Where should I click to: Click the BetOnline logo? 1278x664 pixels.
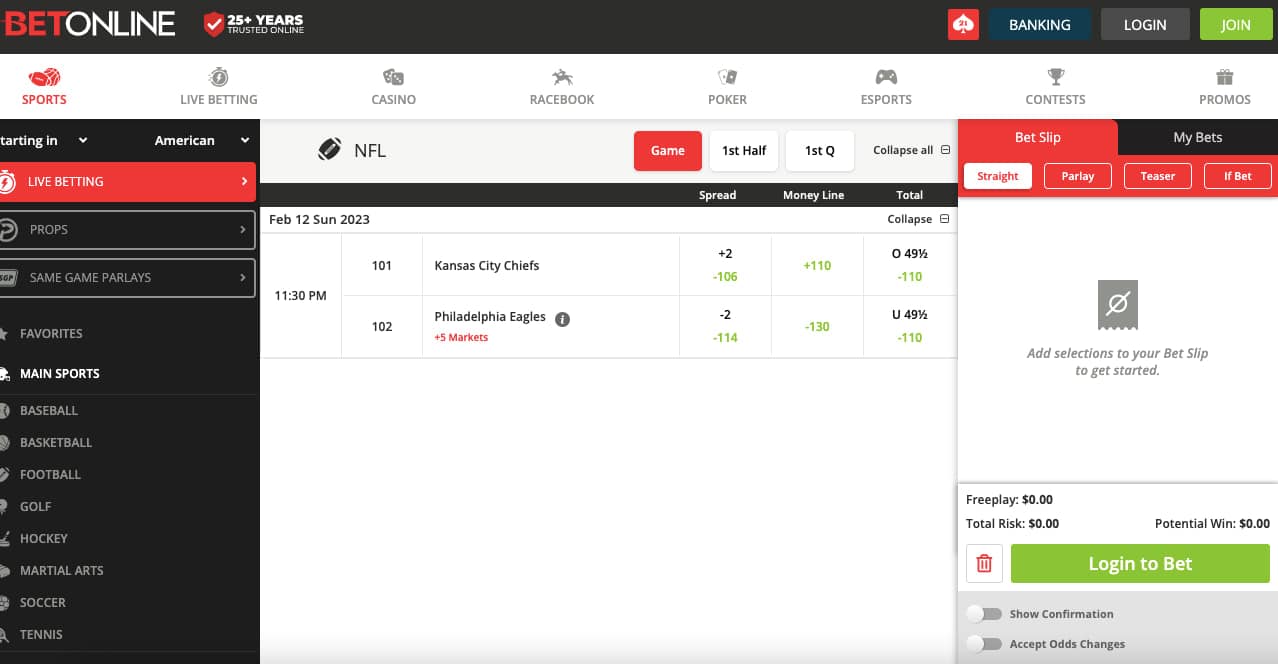tap(88, 24)
